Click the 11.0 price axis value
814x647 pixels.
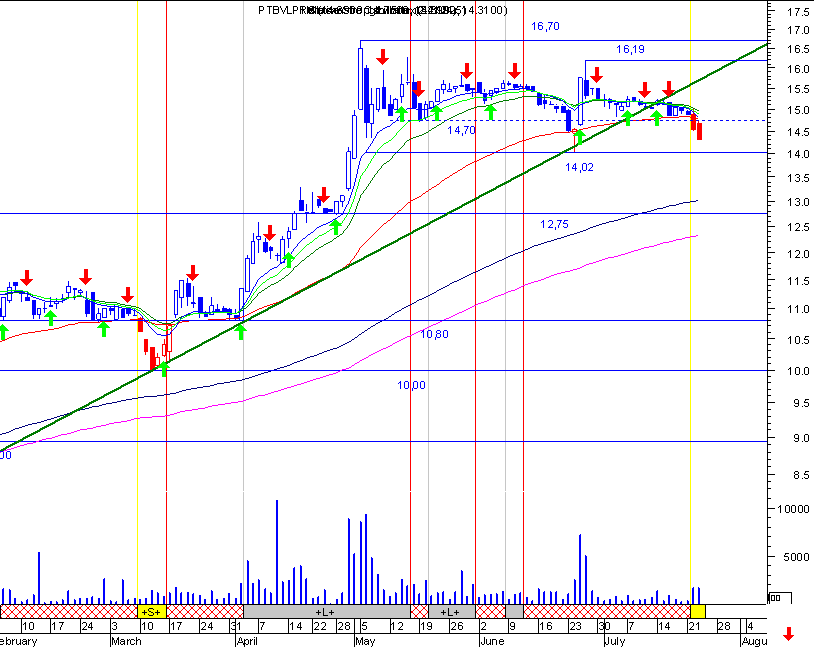pos(798,309)
